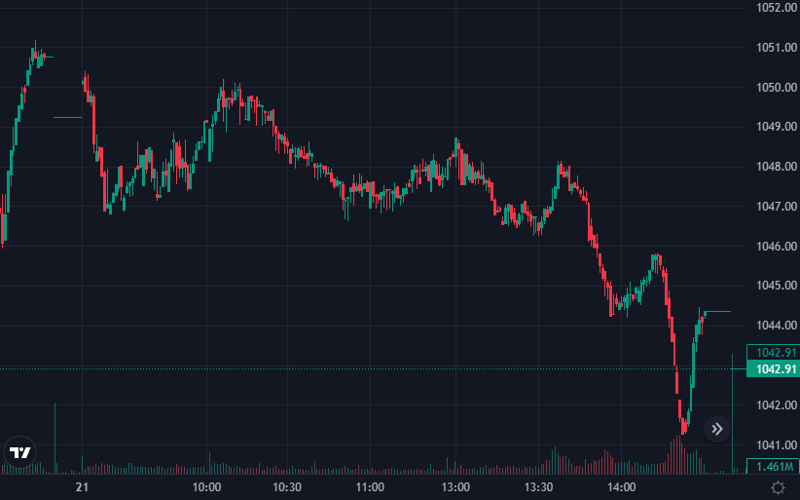Click the date marker labeled 21
This screenshot has height=500, width=800.
[x=85, y=487]
